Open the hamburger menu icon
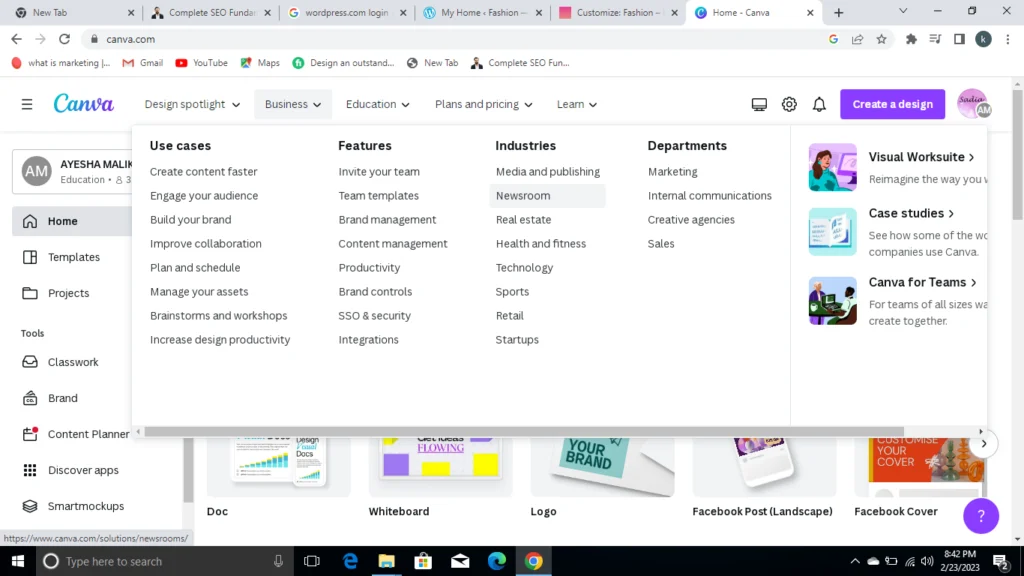Screen dimensions: 1024x576 tap(27, 104)
